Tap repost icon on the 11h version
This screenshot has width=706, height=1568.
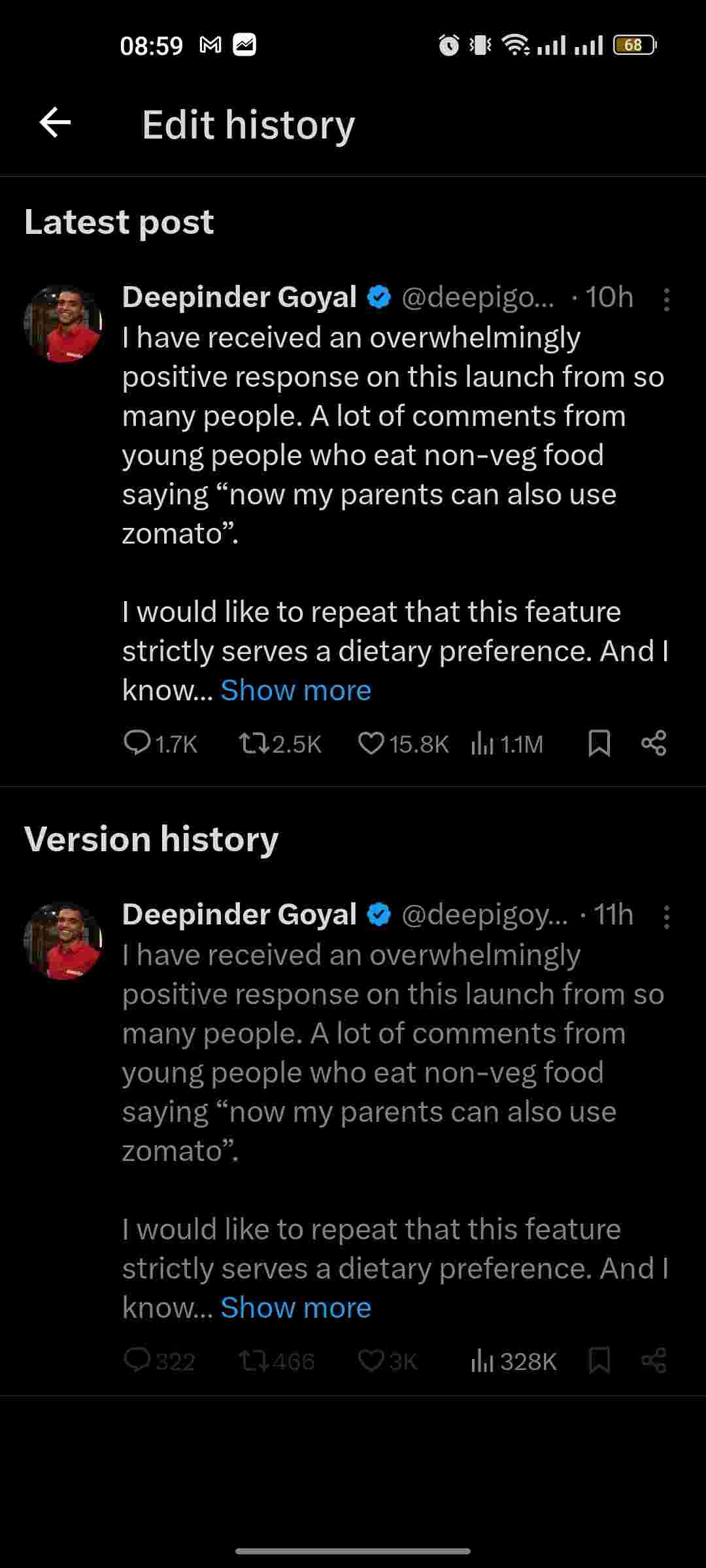pyautogui.click(x=254, y=1361)
